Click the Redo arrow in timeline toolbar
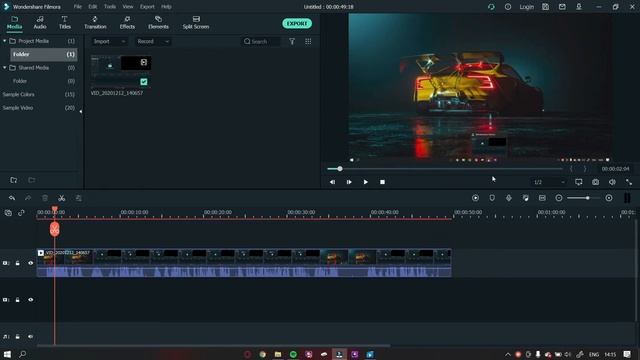Viewport: 640px width, 360px height. tap(28, 198)
